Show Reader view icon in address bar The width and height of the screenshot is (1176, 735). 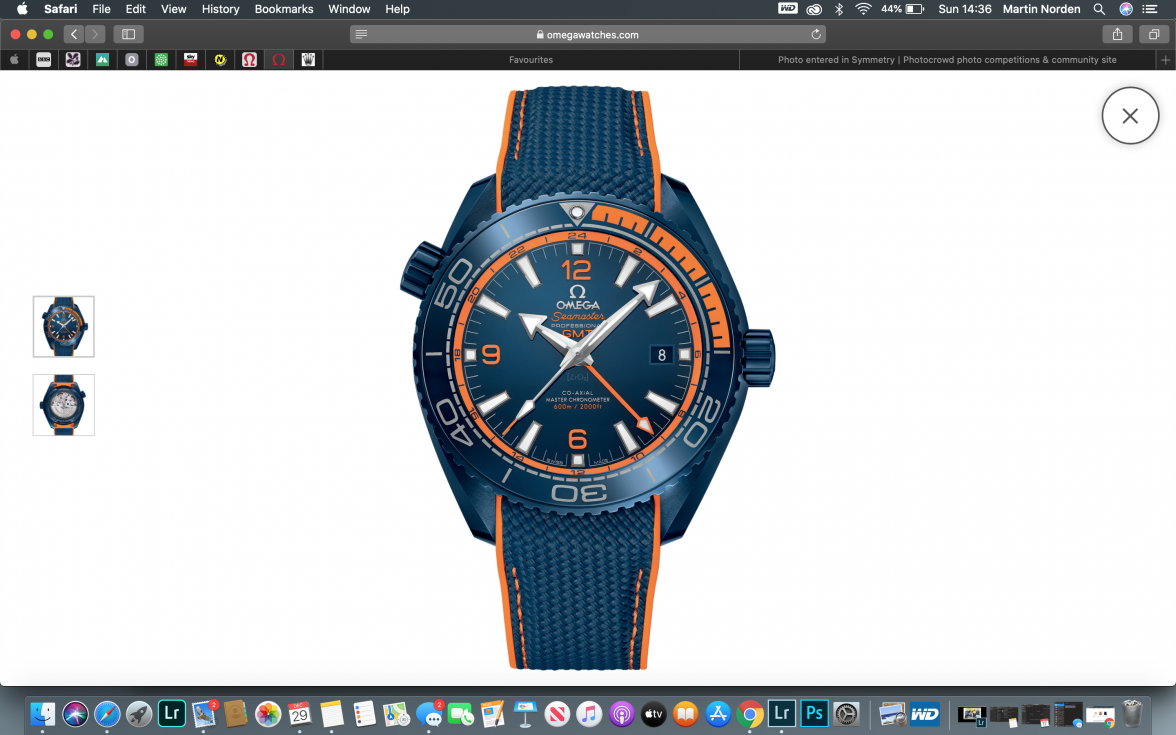pos(361,34)
